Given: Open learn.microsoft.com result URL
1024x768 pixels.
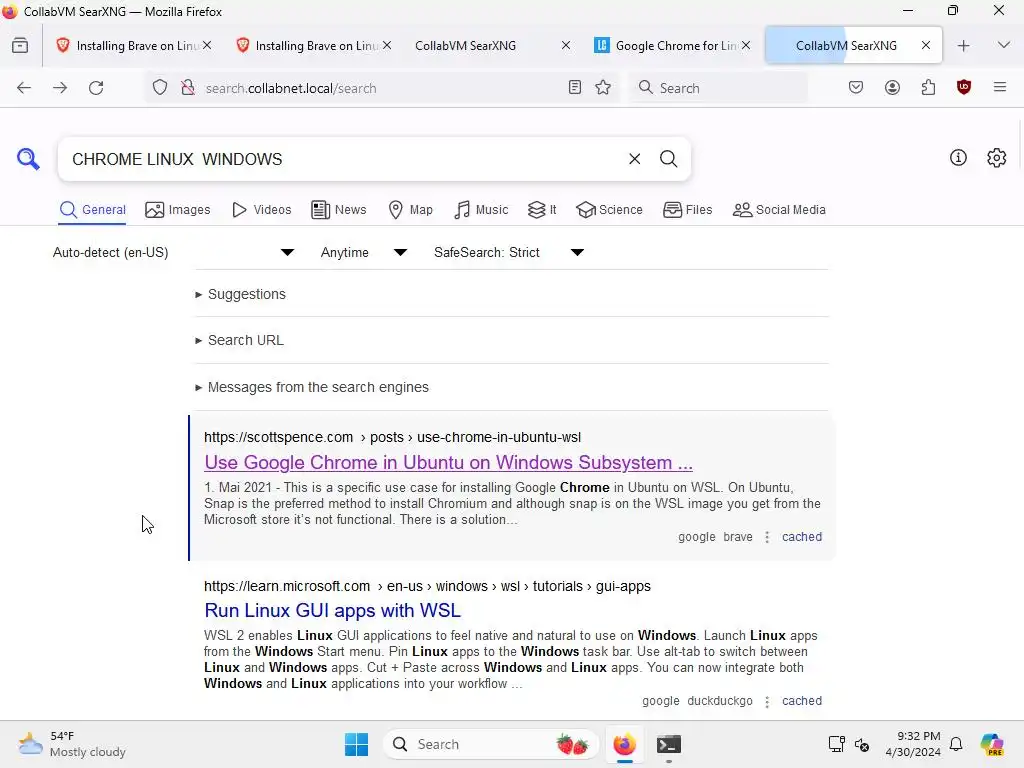Looking at the screenshot, I should [427, 586].
